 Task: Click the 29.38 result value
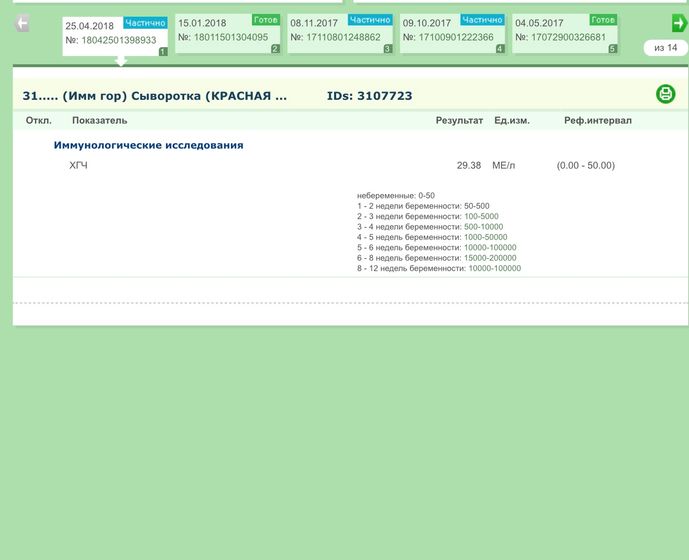pos(468,166)
